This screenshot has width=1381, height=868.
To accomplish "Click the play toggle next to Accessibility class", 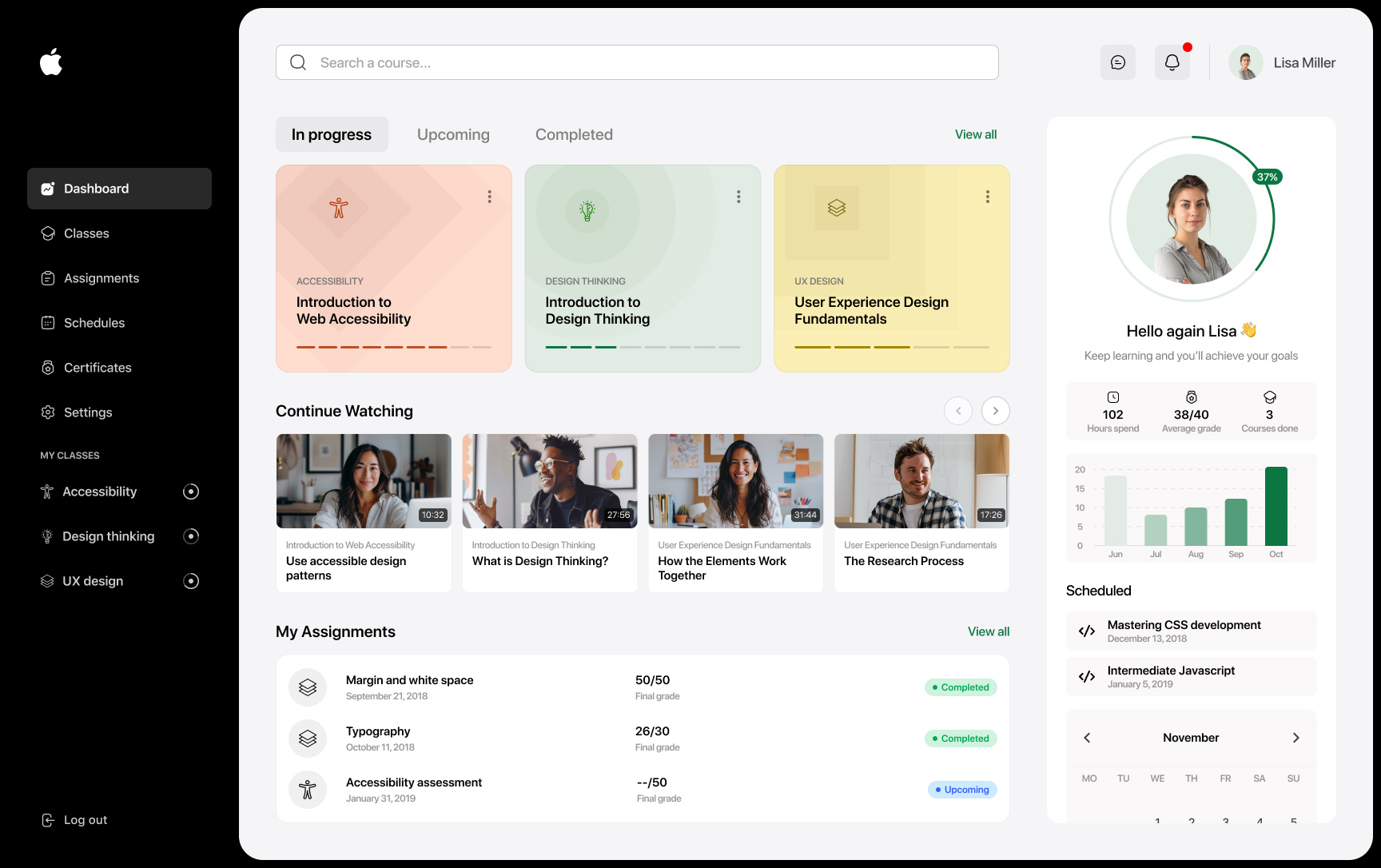I will coord(190,492).
